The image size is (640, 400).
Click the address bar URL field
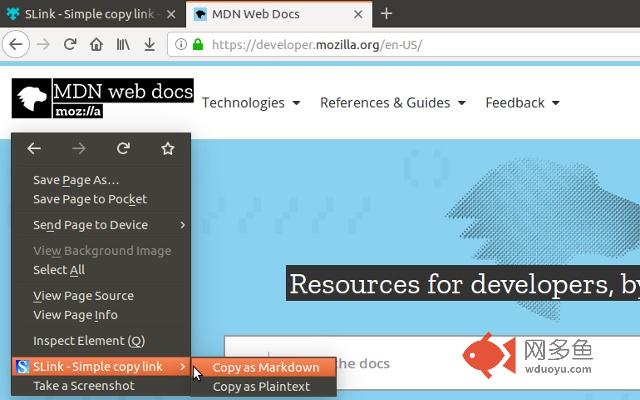[x=404, y=44]
